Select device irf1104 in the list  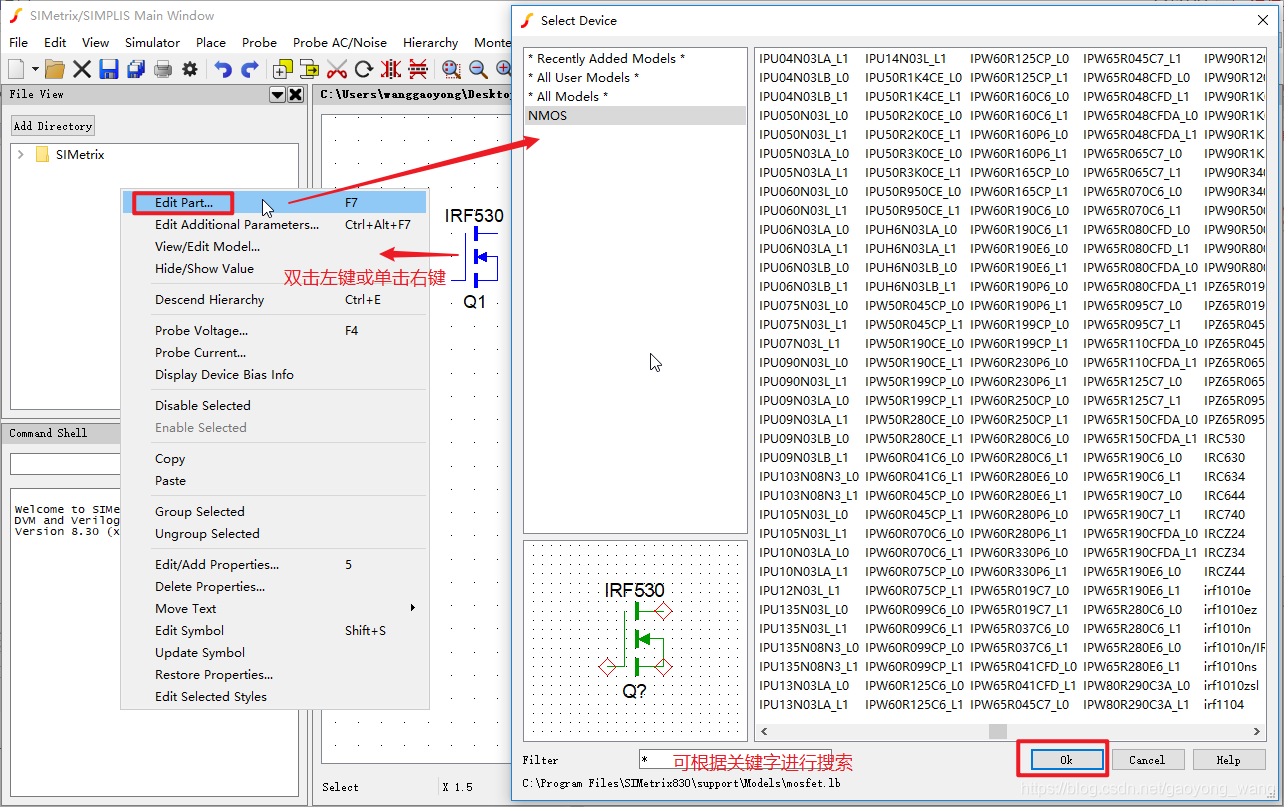(1224, 705)
